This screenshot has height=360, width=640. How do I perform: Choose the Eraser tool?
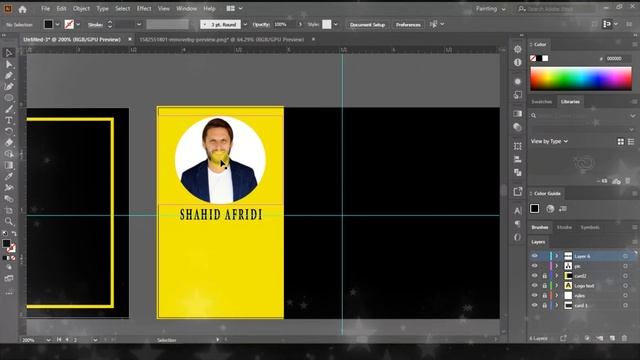[x=9, y=143]
